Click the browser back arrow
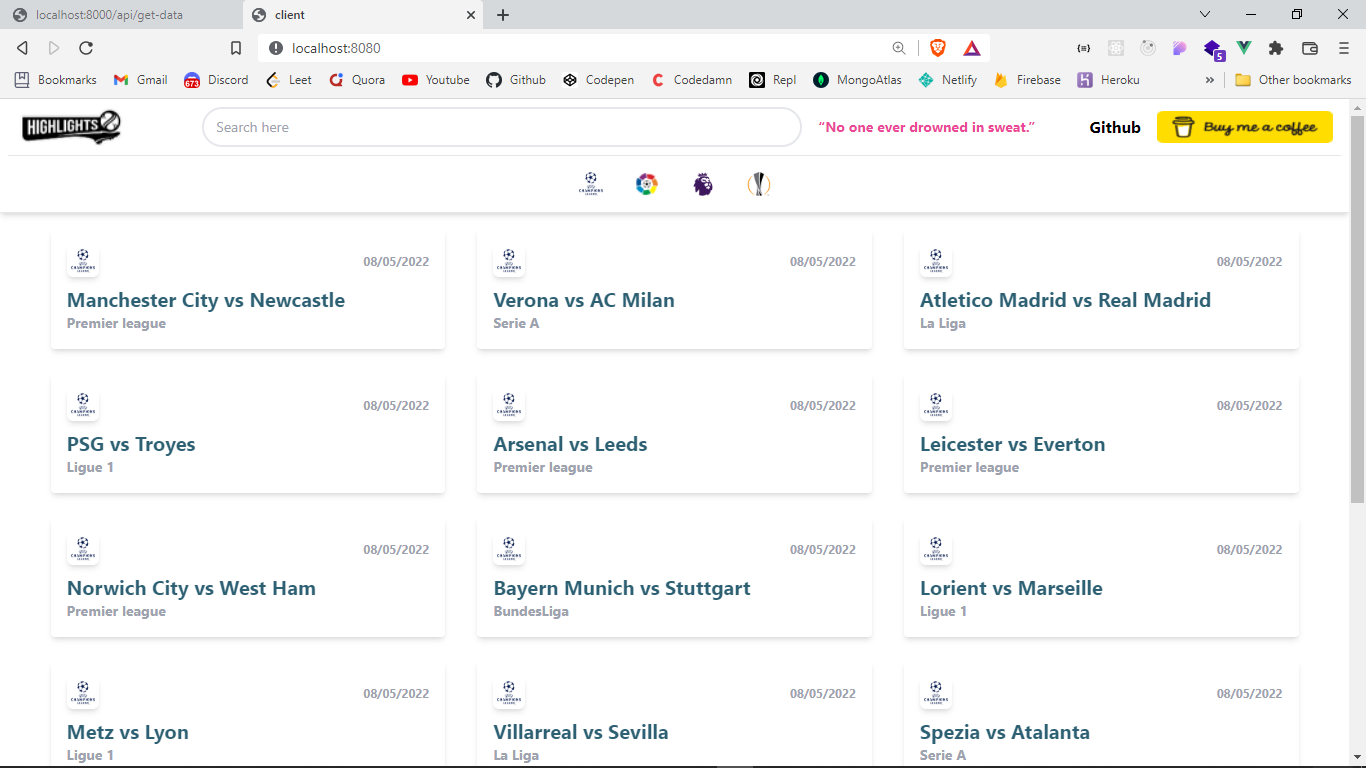The width and height of the screenshot is (1366, 768). coord(22,48)
